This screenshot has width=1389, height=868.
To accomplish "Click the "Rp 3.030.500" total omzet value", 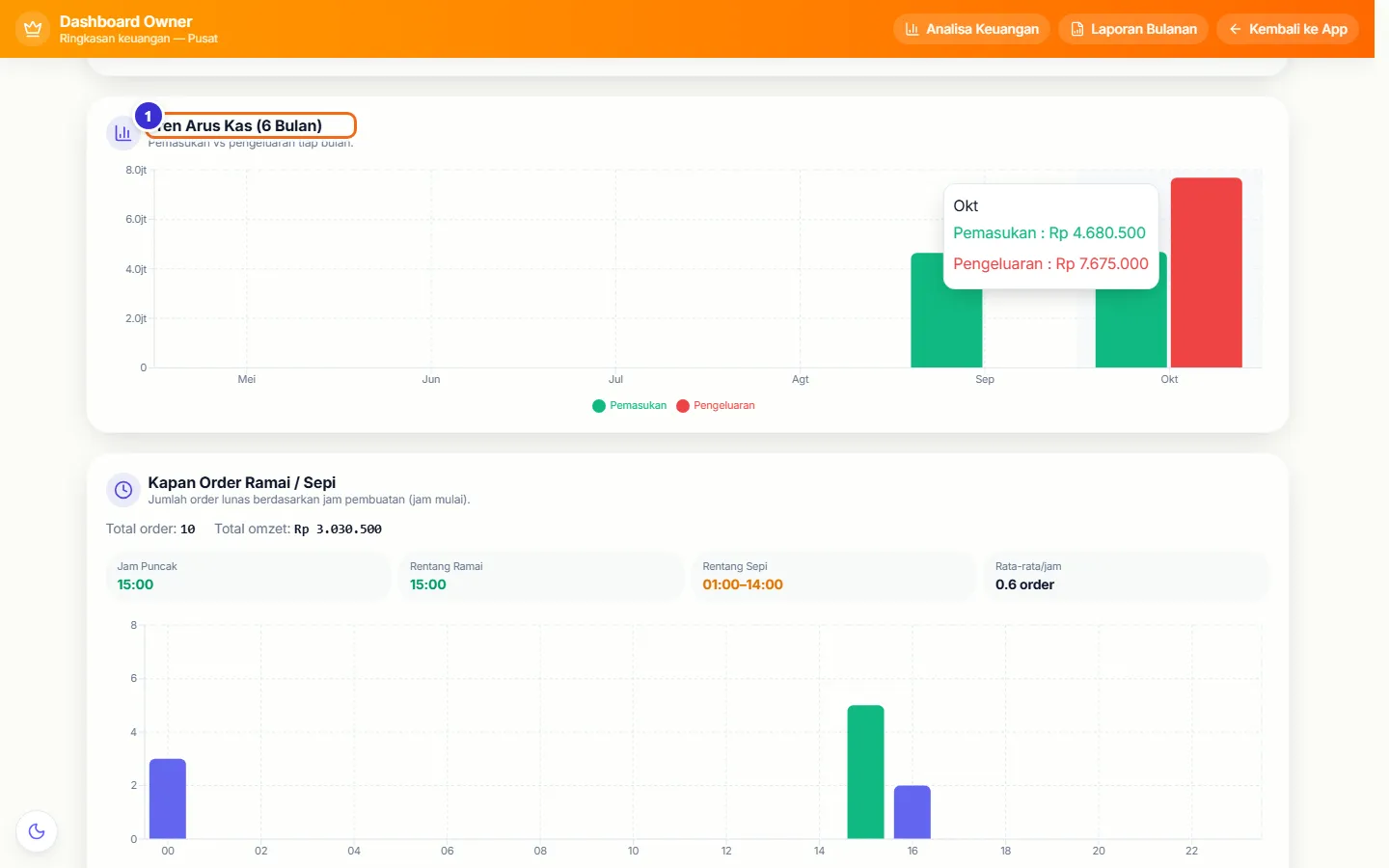I will click(x=338, y=529).
